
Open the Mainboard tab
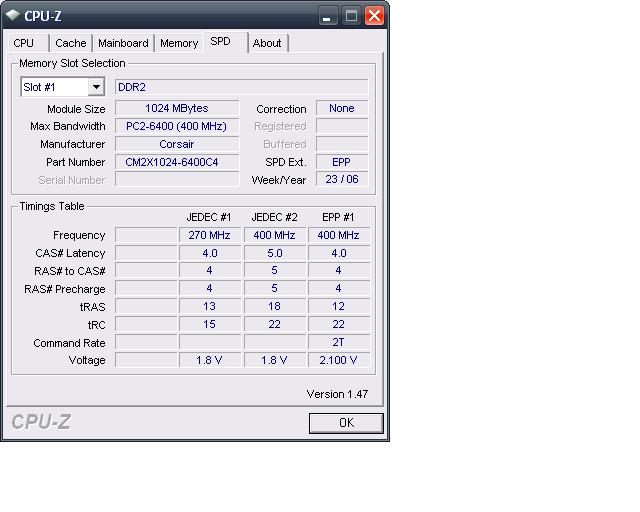pyautogui.click(x=123, y=43)
